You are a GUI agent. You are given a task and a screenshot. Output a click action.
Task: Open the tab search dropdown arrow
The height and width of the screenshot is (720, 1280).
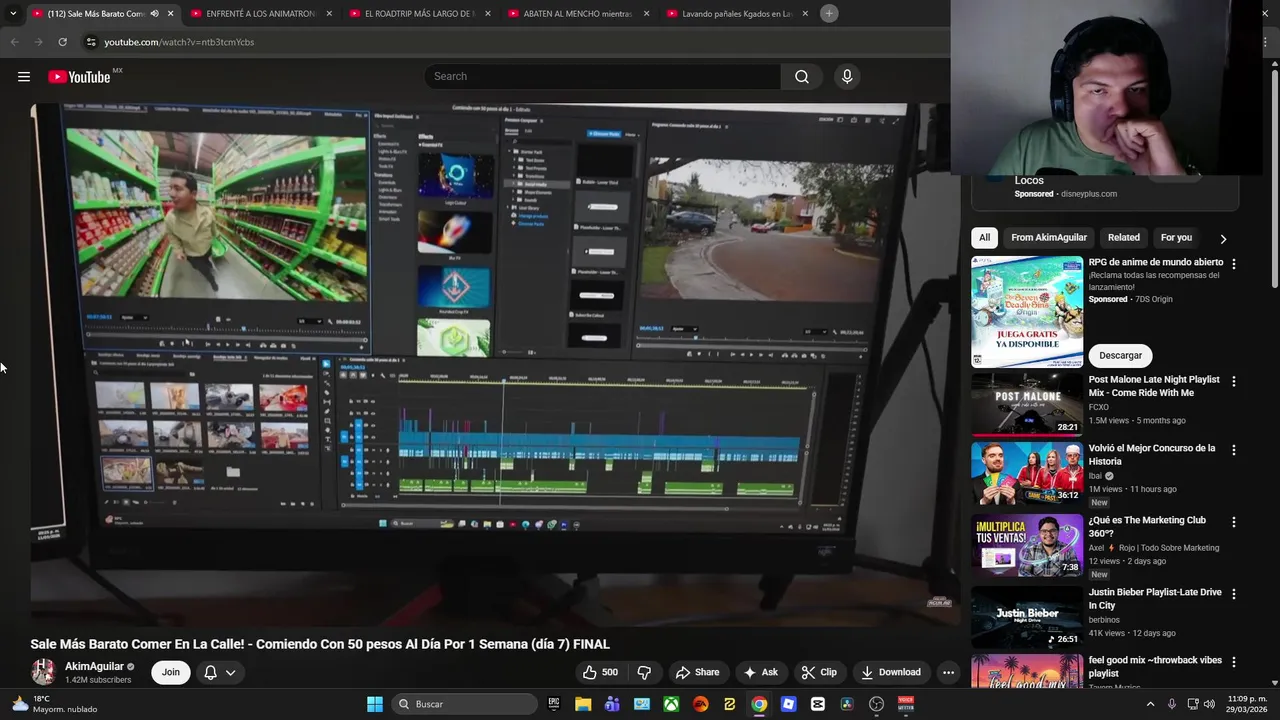13,13
